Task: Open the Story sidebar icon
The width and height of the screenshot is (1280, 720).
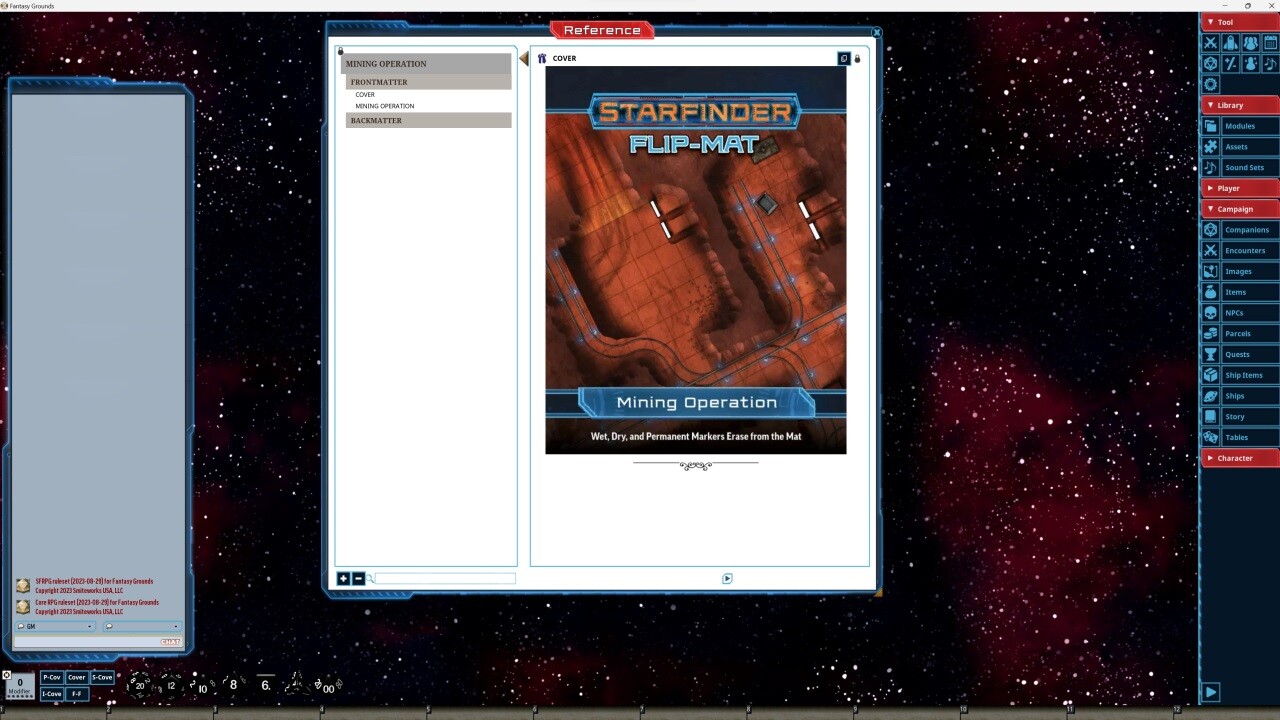Action: [1210, 416]
